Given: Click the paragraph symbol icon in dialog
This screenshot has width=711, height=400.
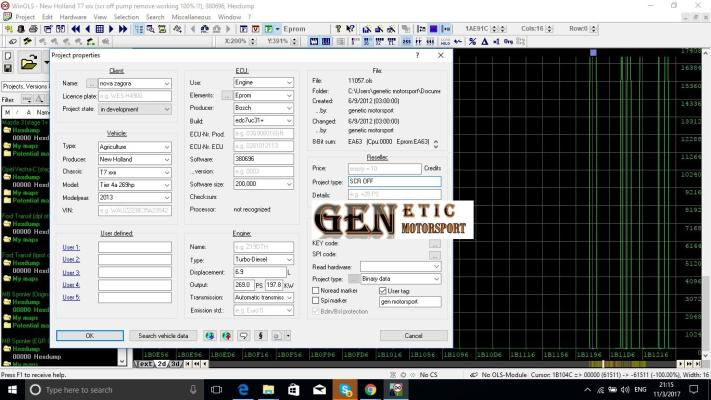Looking at the screenshot, I should 260,336.
